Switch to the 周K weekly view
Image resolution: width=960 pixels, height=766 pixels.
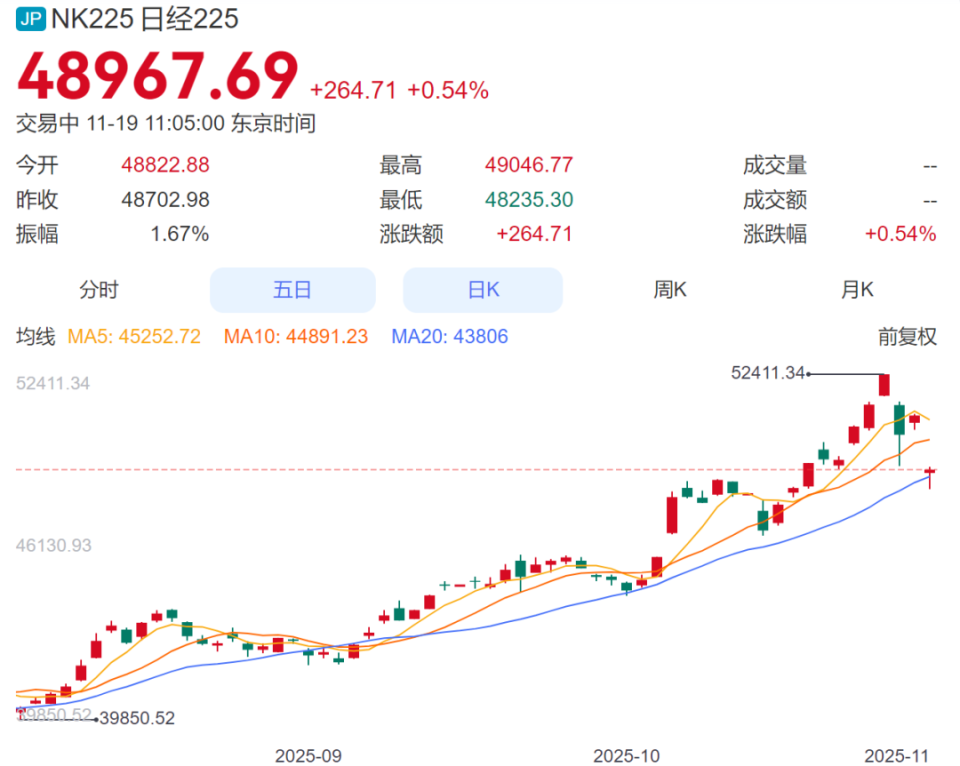coord(669,290)
